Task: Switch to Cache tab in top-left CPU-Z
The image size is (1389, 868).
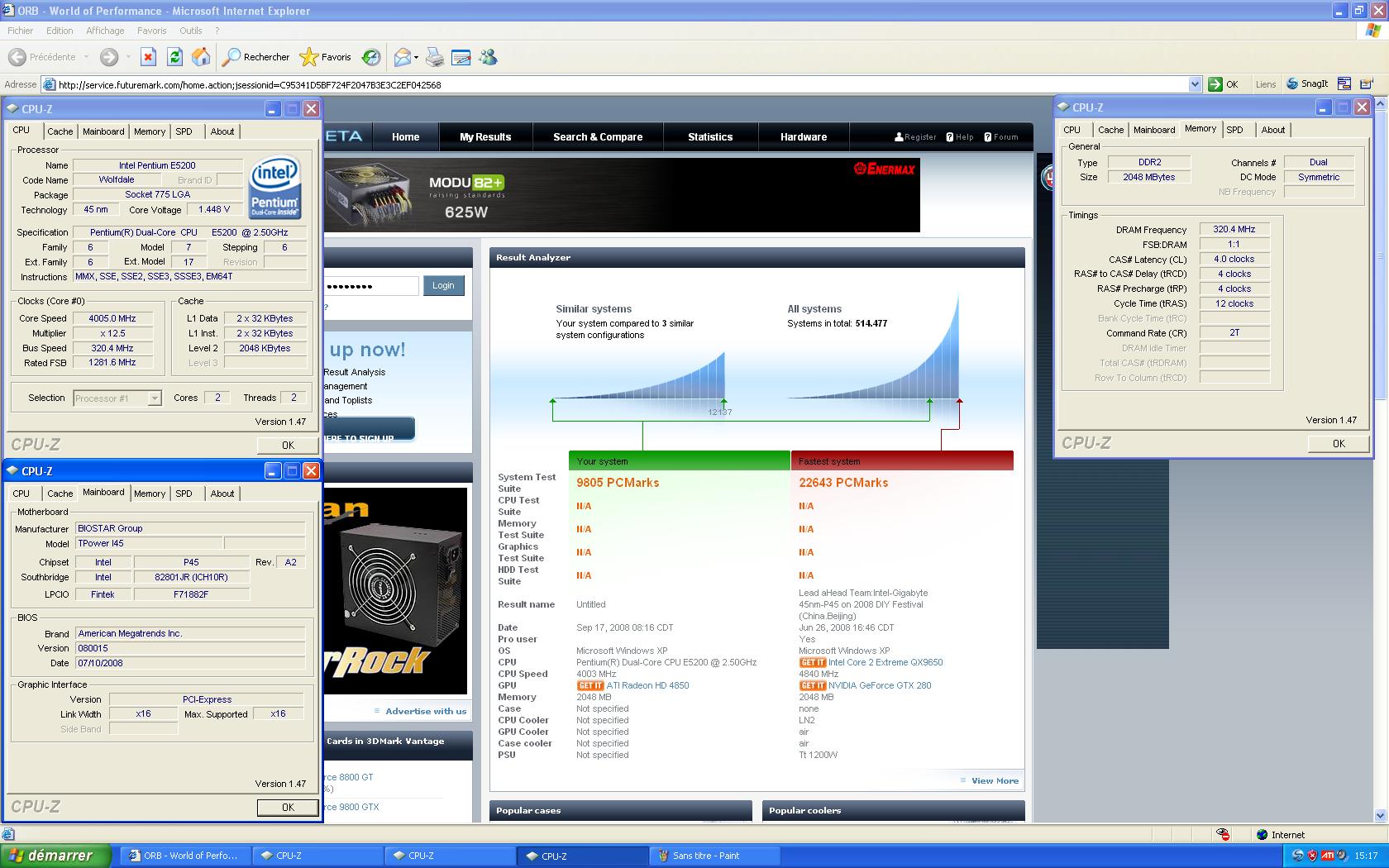Action: tap(60, 131)
